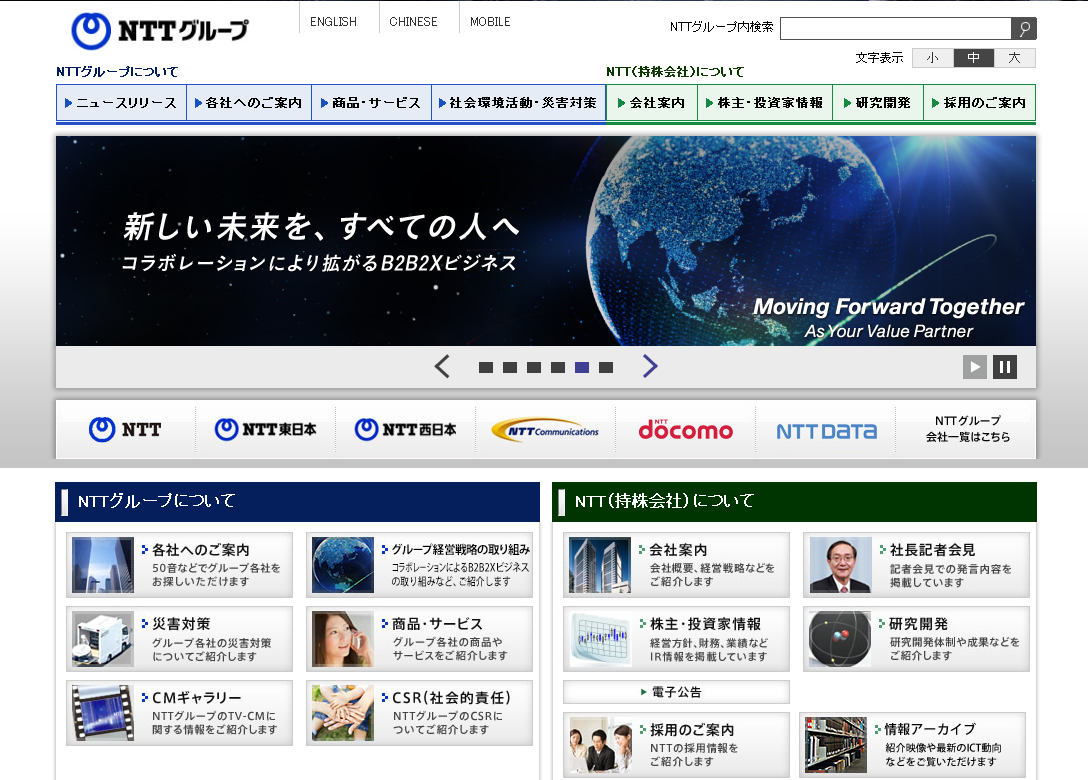Open the 会社案内 card
This screenshot has height=780, width=1088.
(677, 565)
